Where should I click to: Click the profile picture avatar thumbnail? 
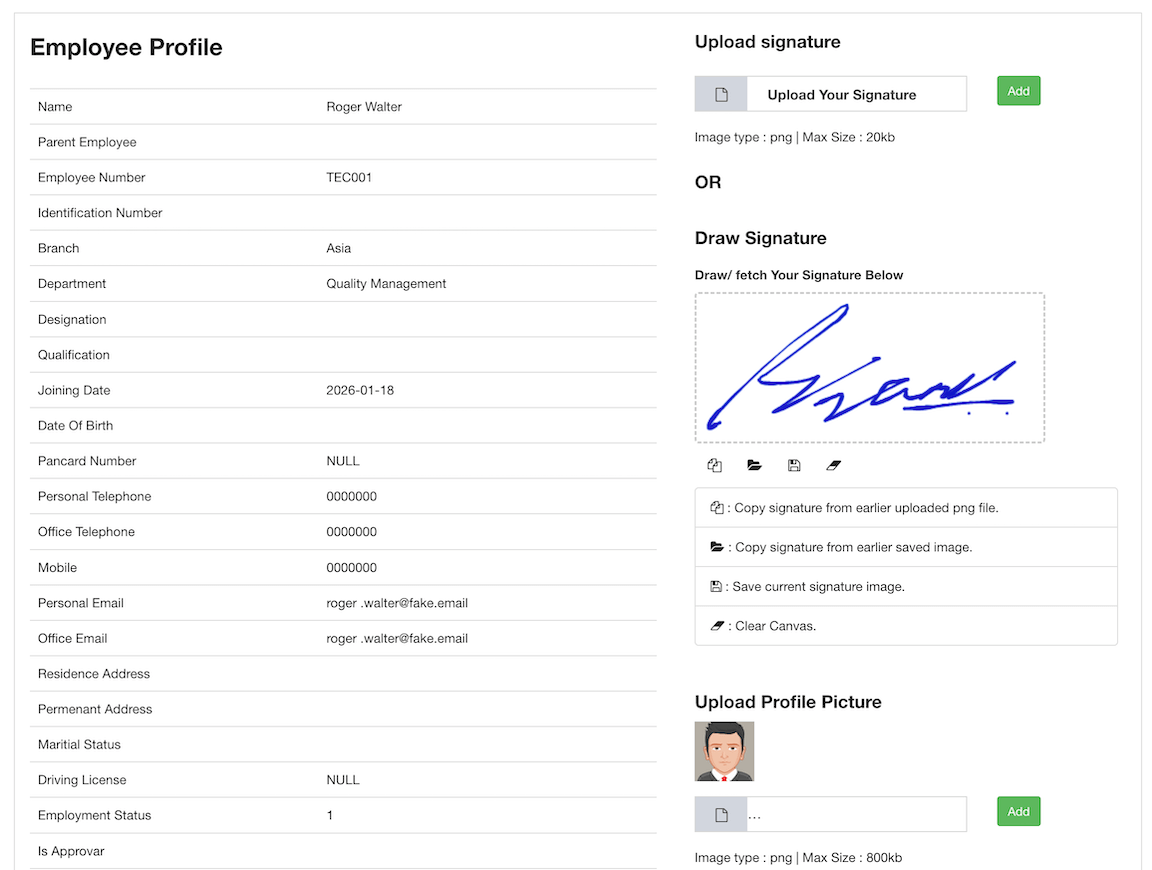tap(724, 752)
